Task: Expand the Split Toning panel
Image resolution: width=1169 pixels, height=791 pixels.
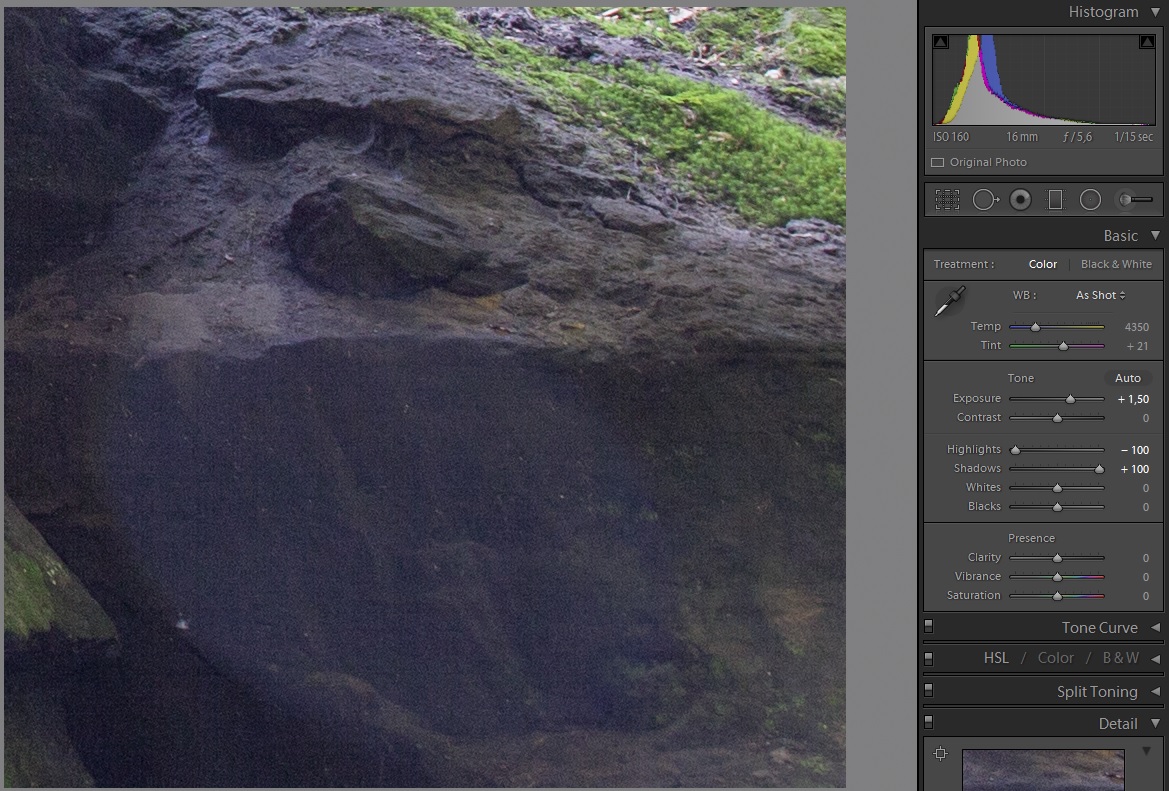Action: (1155, 692)
